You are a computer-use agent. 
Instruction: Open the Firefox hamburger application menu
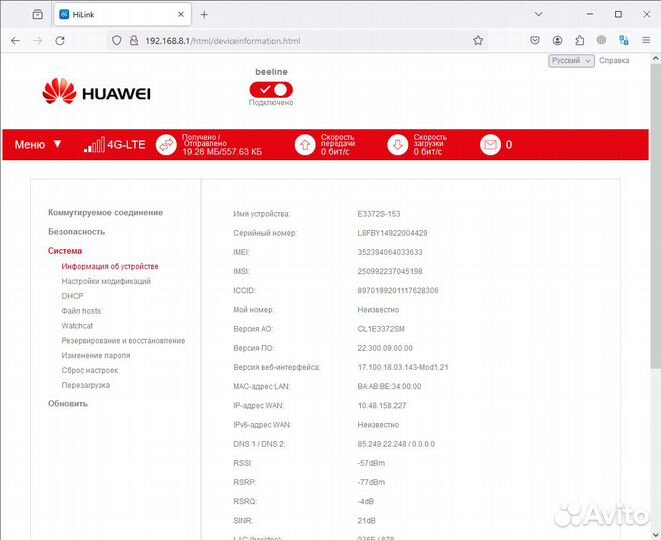coord(646,40)
